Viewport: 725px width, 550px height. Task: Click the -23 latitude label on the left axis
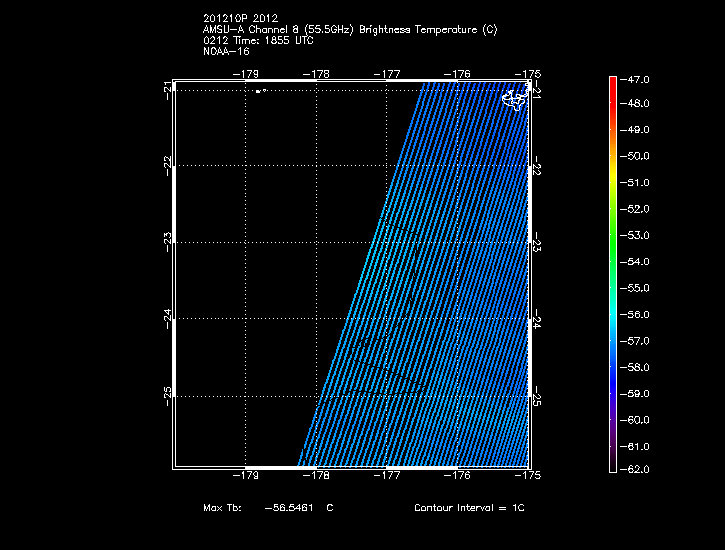pyautogui.click(x=165, y=238)
